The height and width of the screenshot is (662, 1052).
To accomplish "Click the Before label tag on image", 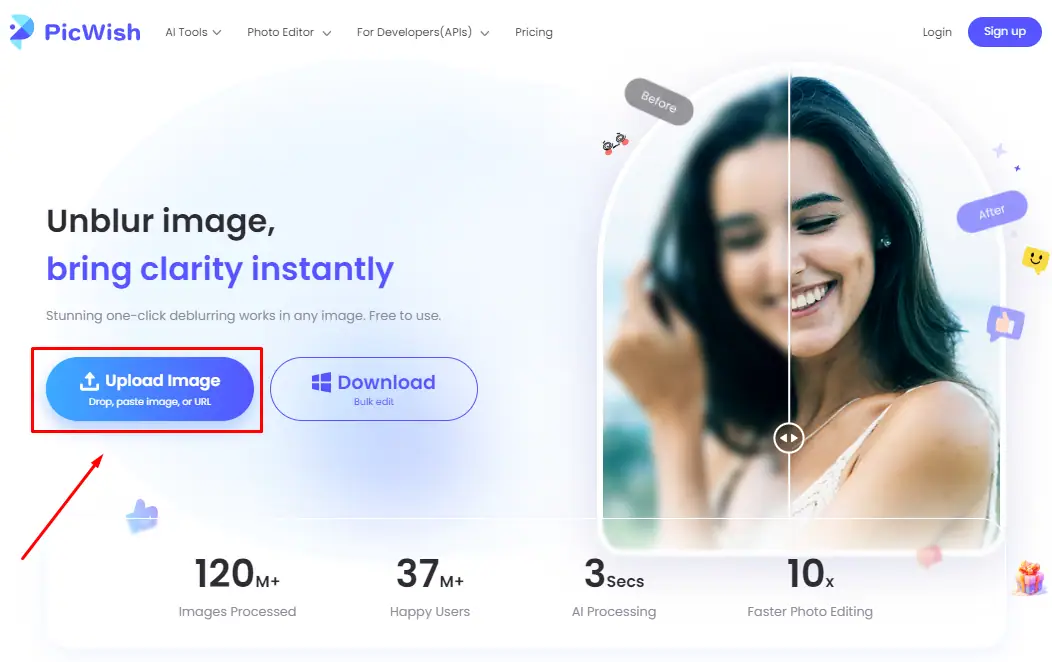I will point(659,102).
